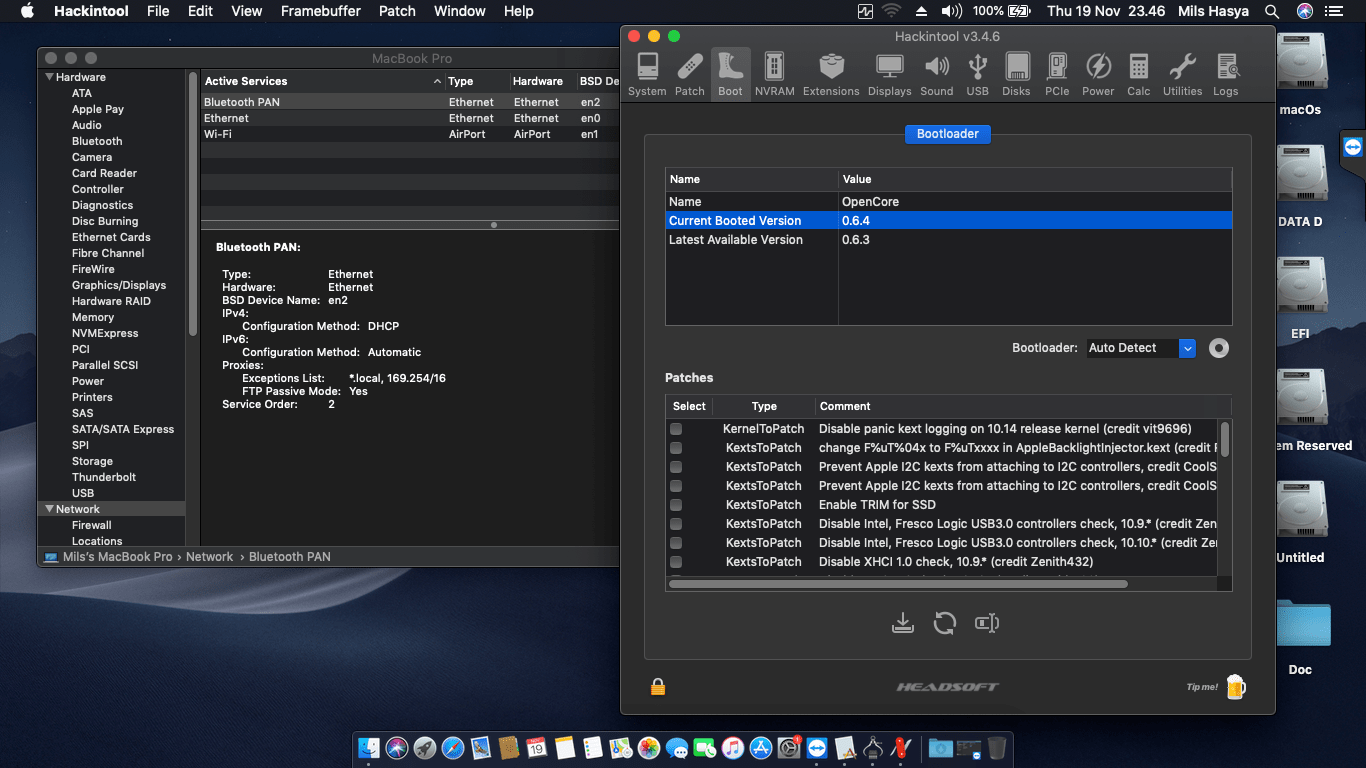Enable the TRIM for SSD patch
Image resolution: width=1366 pixels, height=768 pixels.
tap(676, 505)
